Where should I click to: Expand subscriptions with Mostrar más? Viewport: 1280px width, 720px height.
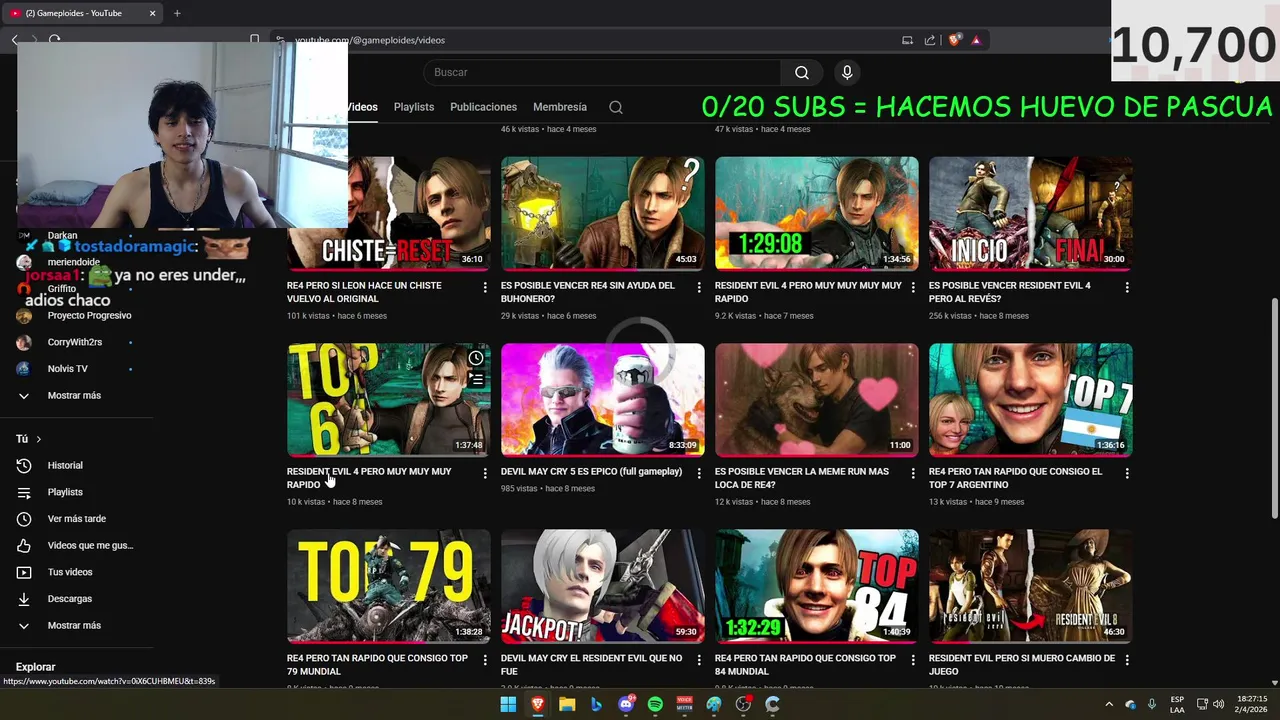76,395
